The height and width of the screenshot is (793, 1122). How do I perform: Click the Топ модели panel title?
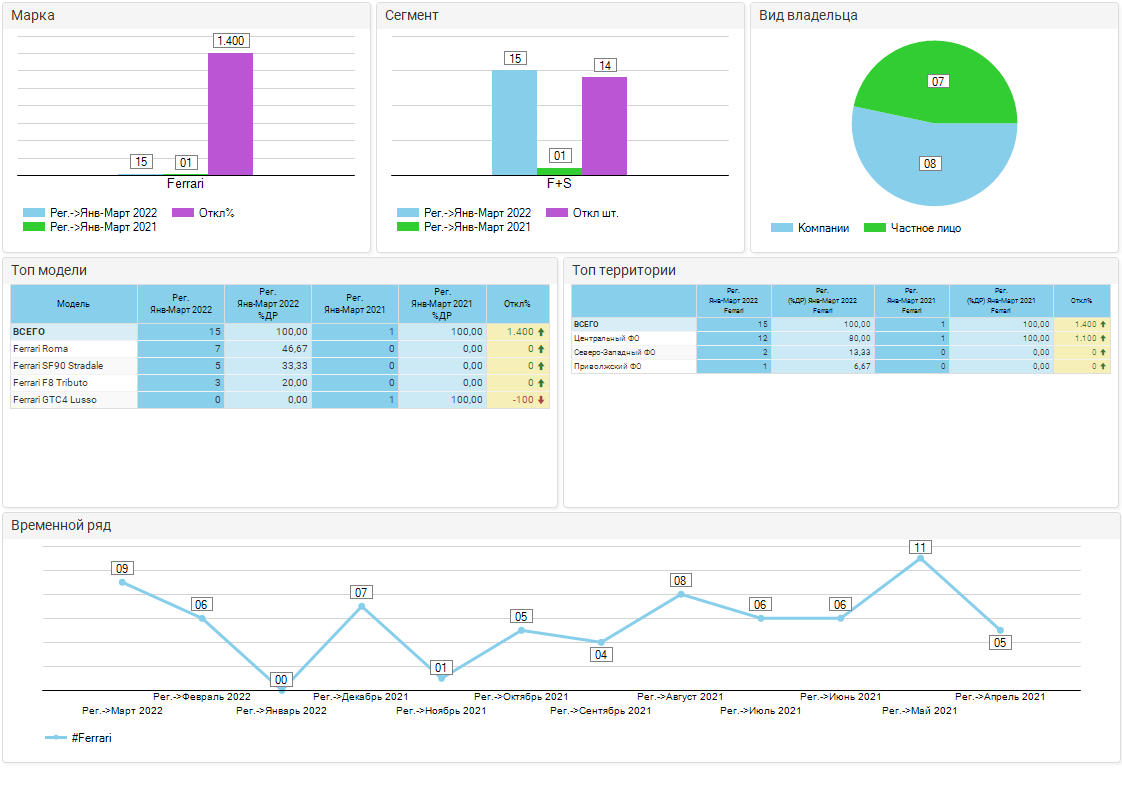point(49,270)
